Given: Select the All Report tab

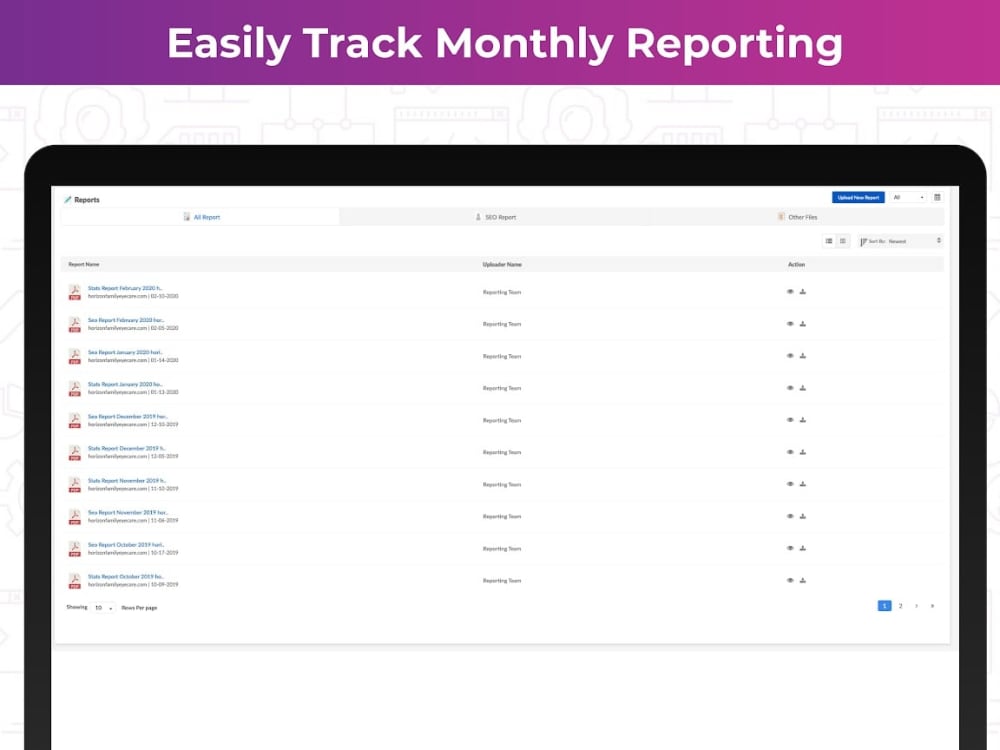Looking at the screenshot, I should coord(201,217).
